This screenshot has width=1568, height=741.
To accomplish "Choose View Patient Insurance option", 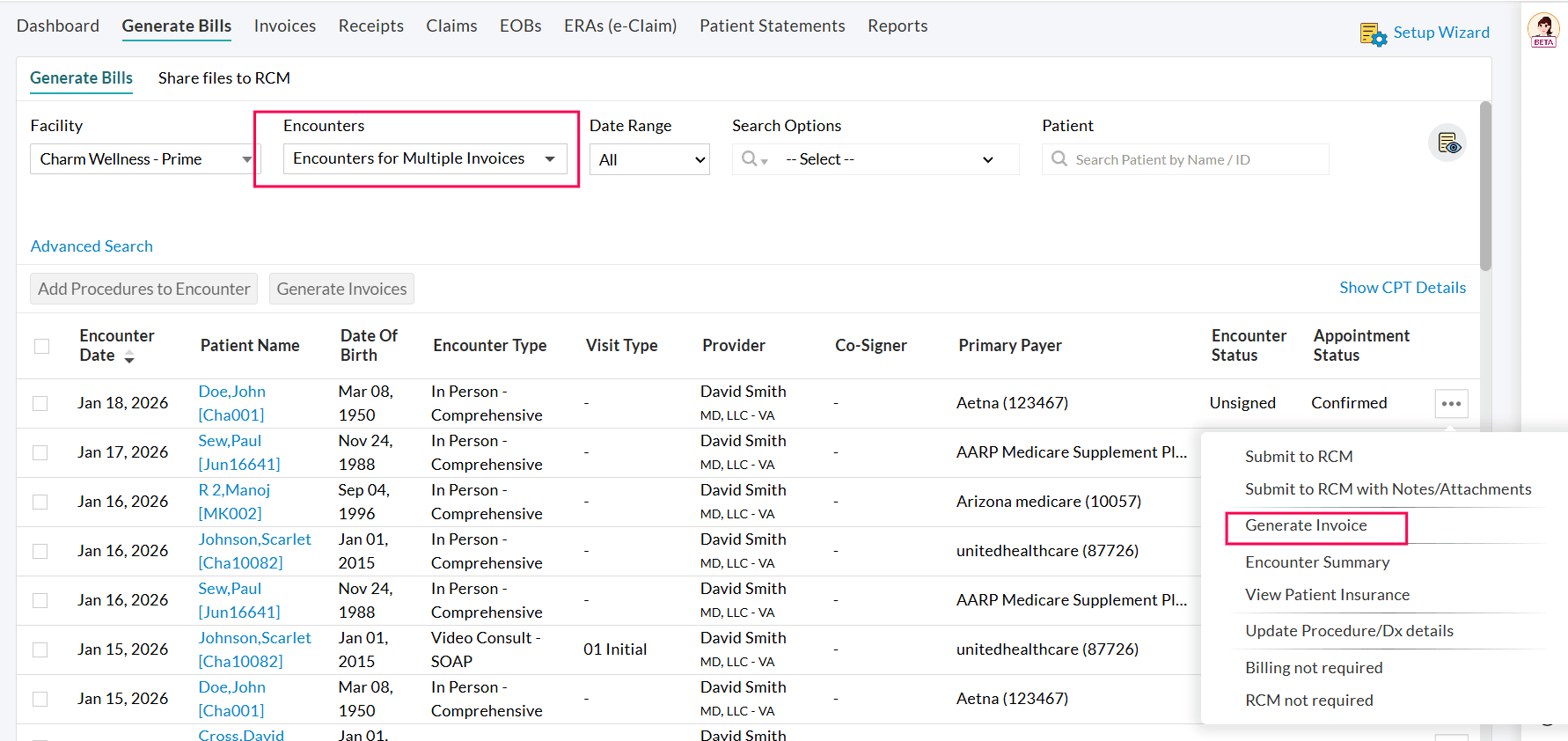I will point(1327,595).
